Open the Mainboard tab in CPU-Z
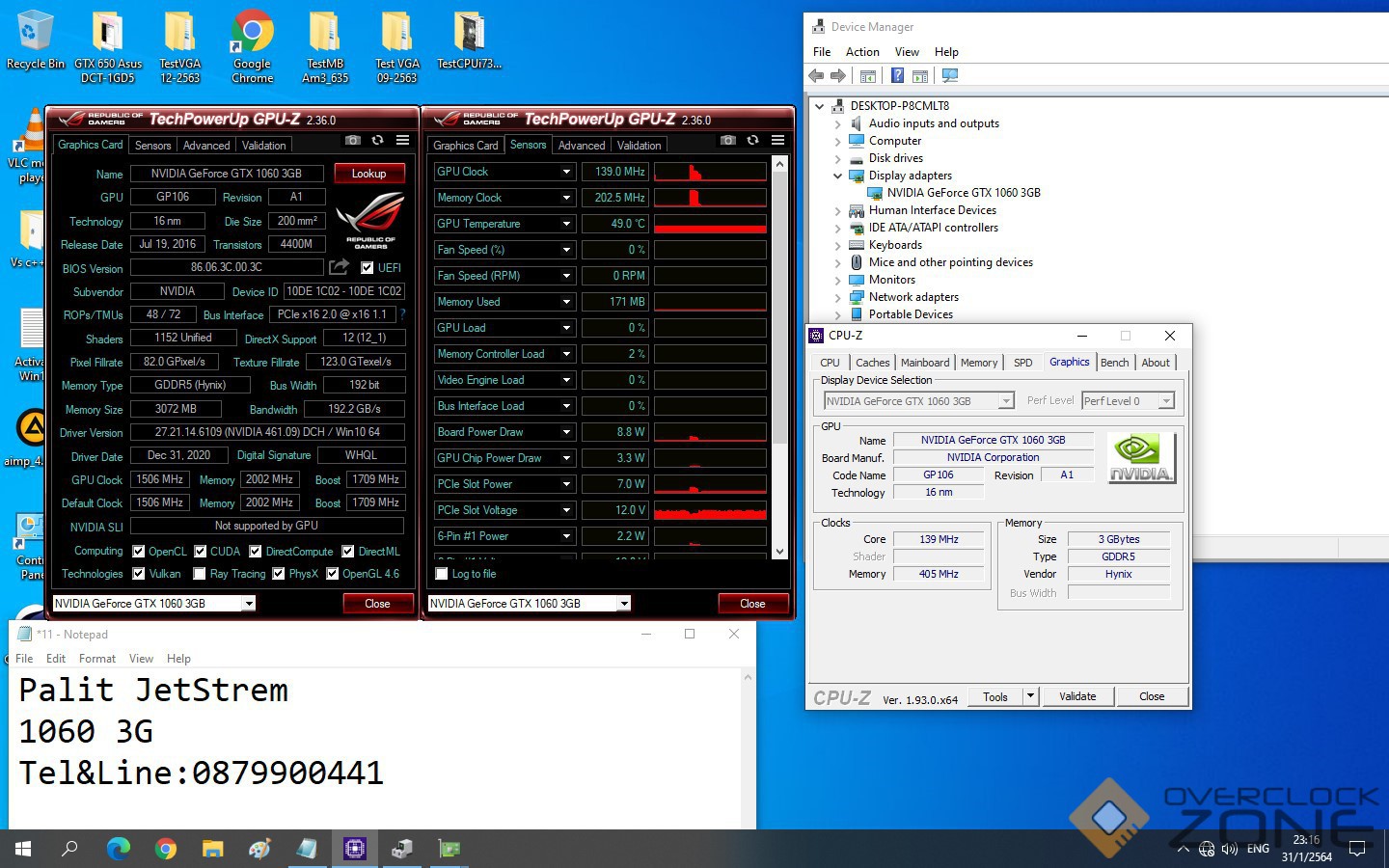1389x868 pixels. (924, 363)
